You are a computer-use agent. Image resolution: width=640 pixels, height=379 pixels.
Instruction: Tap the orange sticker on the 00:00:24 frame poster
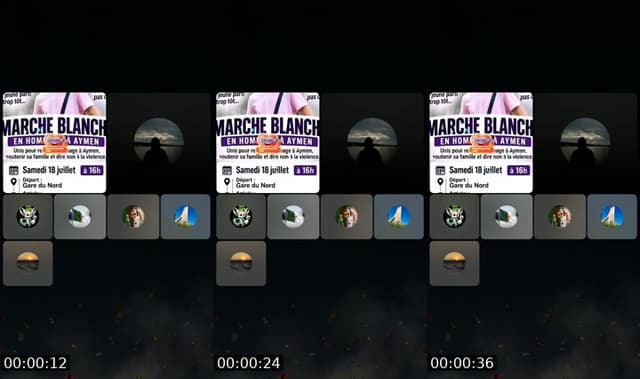(x=269, y=143)
